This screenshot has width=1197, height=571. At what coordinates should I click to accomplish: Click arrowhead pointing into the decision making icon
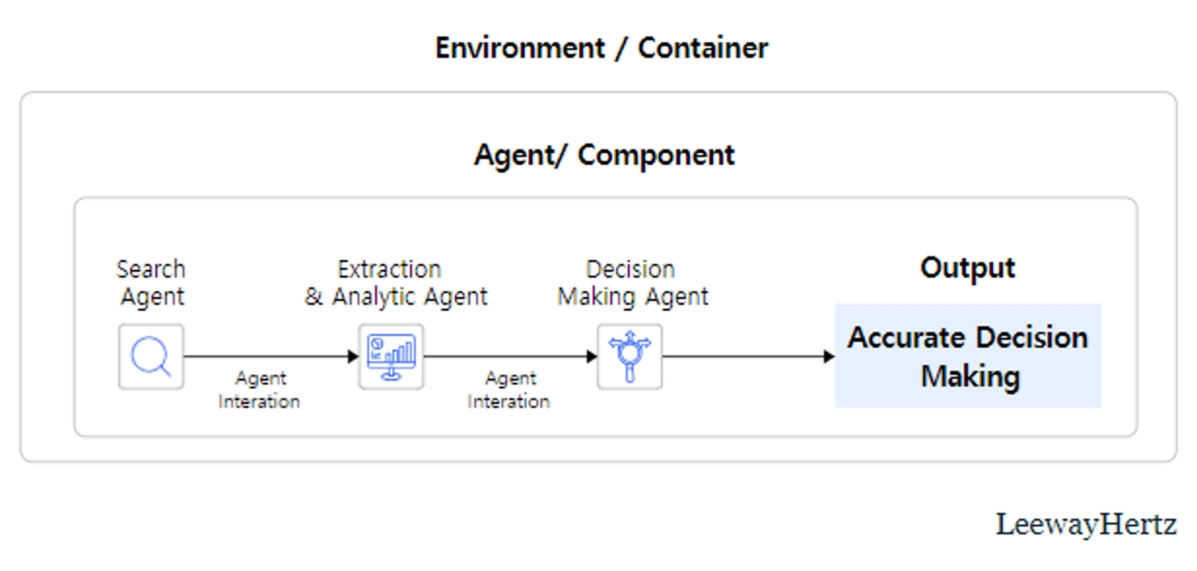tap(591, 356)
